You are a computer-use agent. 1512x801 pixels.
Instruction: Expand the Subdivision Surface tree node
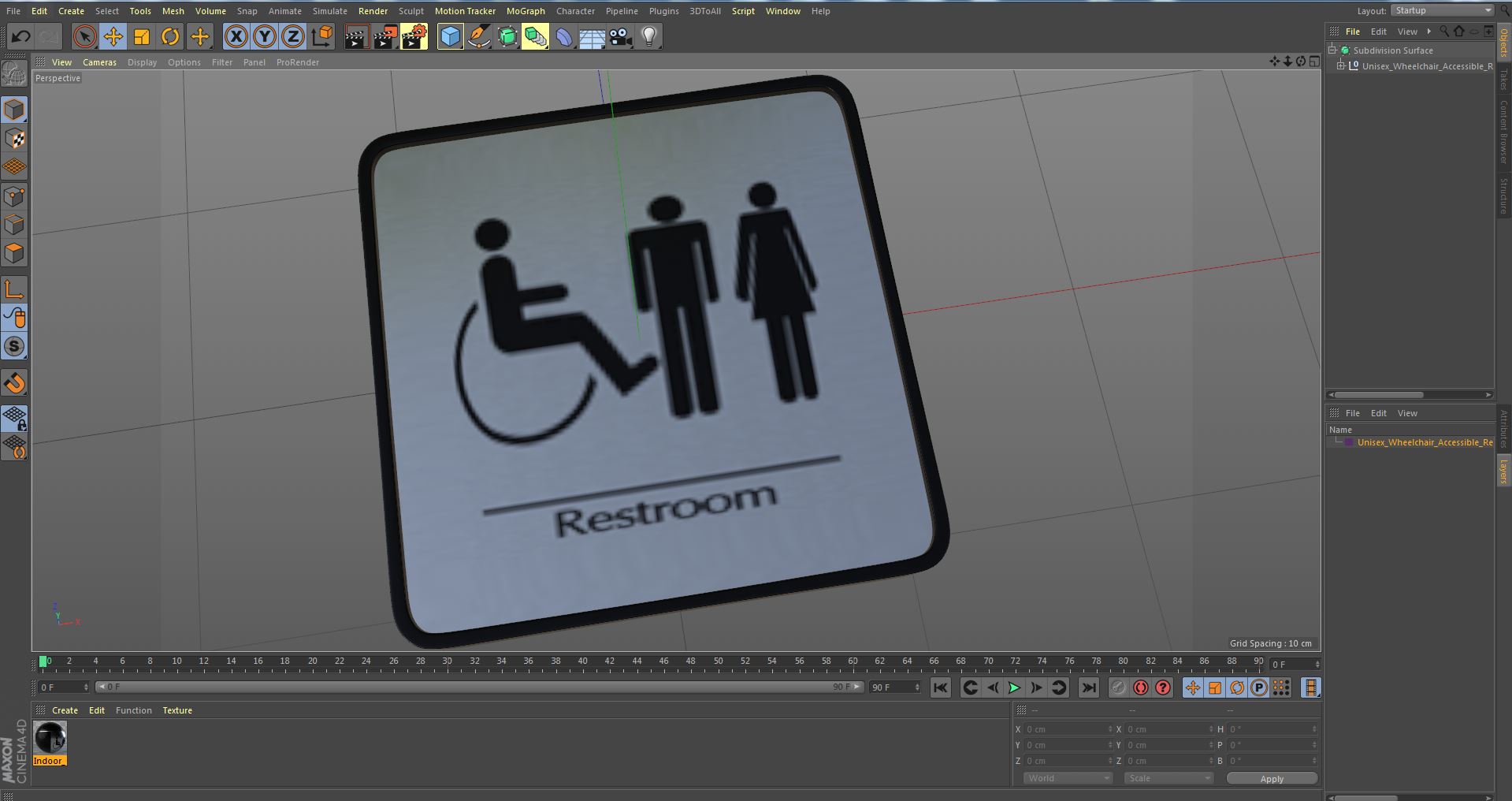(x=1332, y=50)
